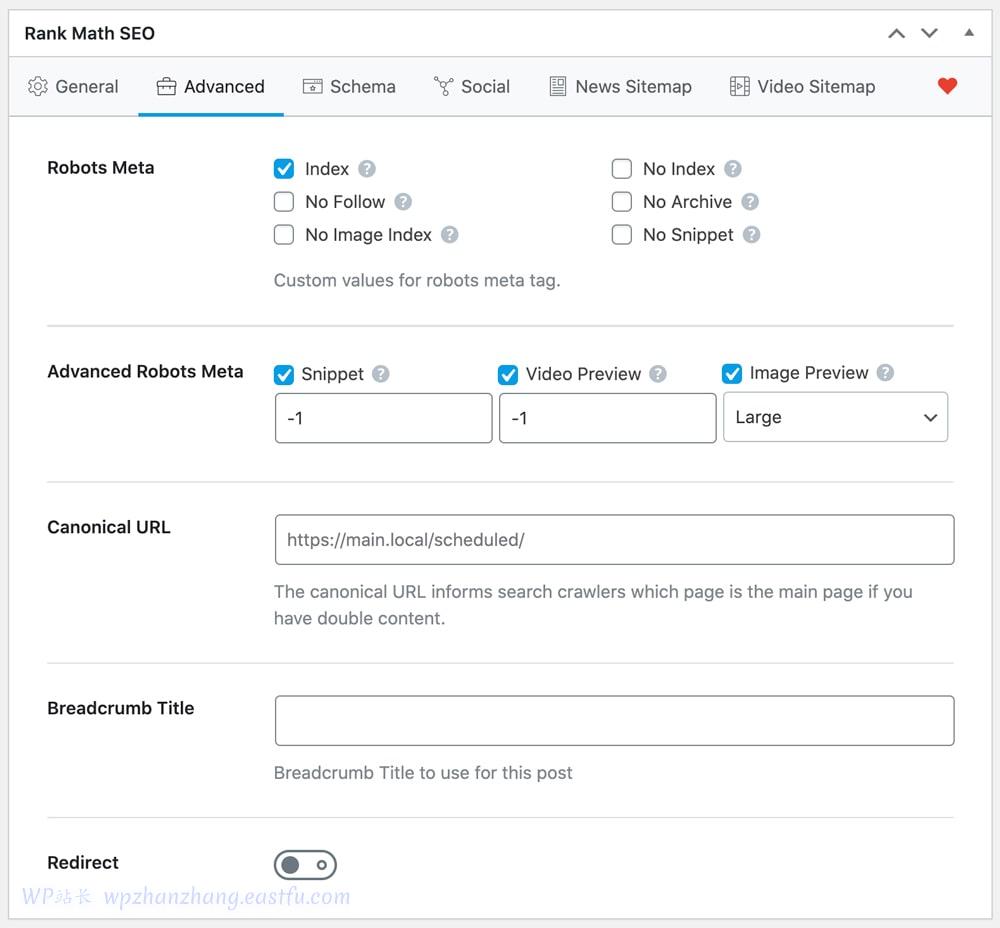The width and height of the screenshot is (1000, 928).
Task: Click the Advanced Robots Meta label
Action: click(x=145, y=372)
